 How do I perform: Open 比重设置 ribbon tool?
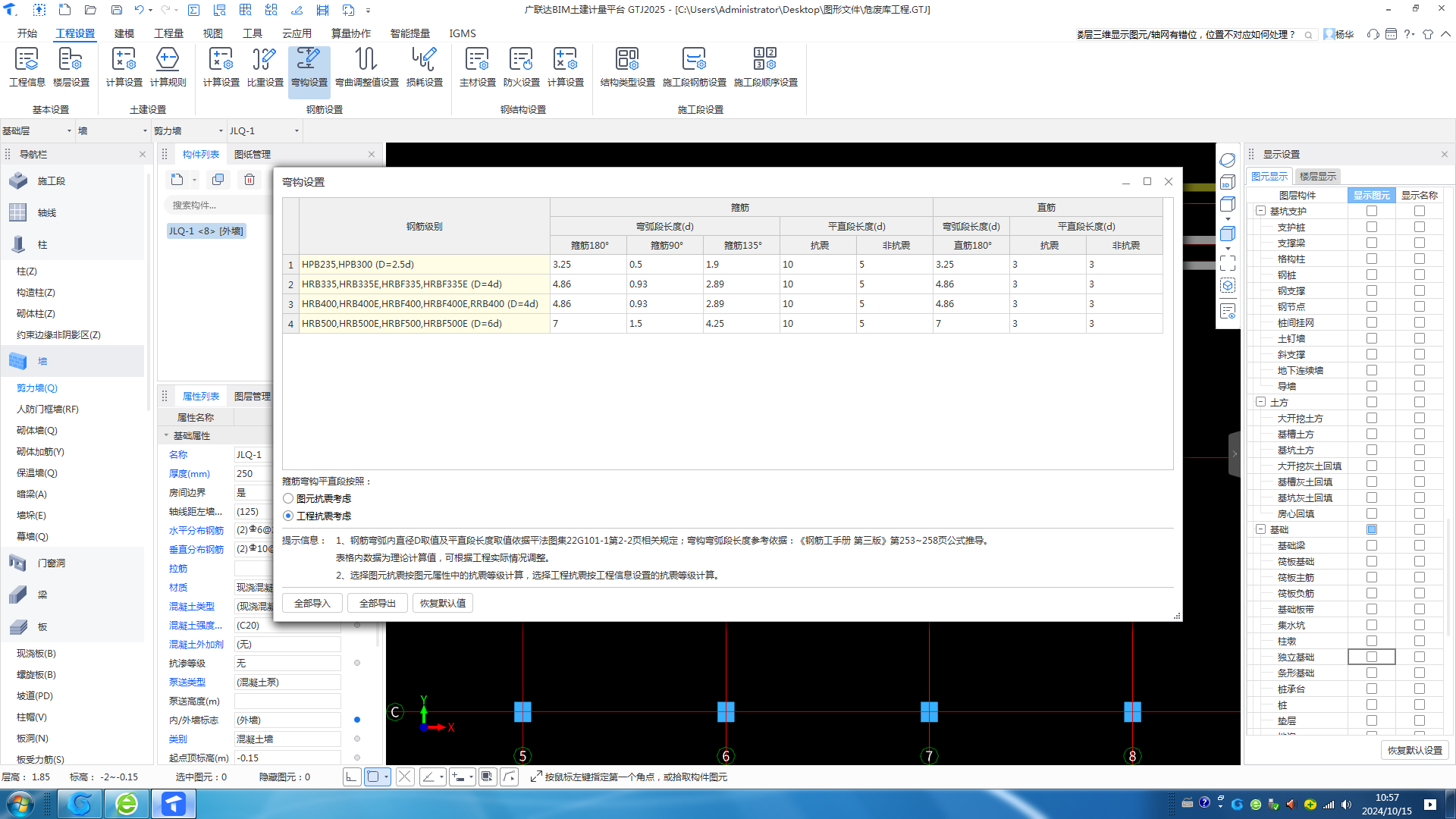[265, 67]
